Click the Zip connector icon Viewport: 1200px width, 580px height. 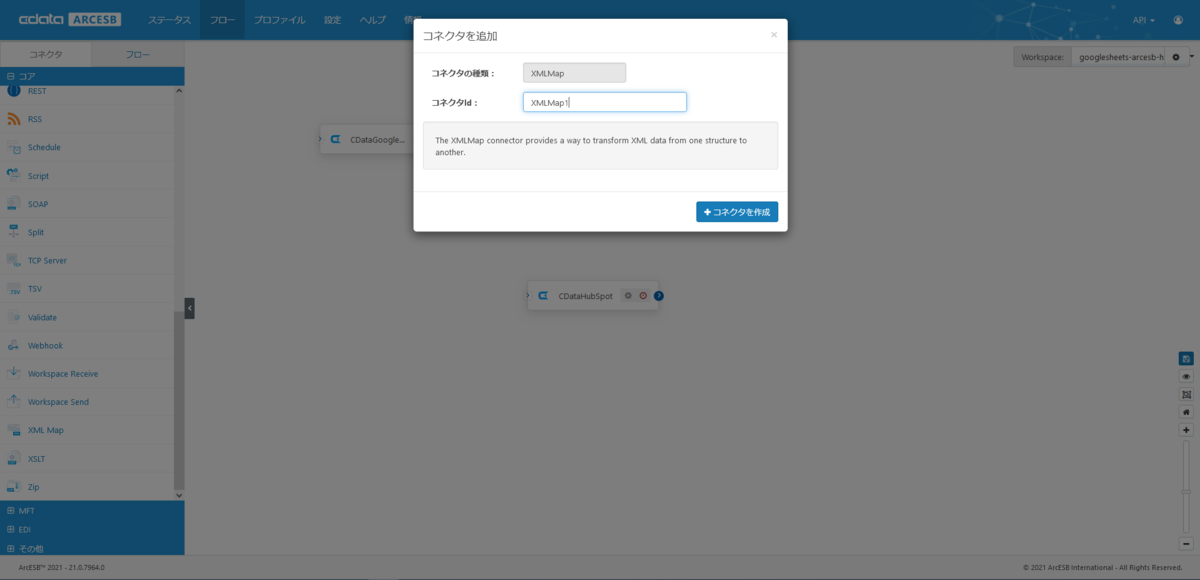point(14,487)
